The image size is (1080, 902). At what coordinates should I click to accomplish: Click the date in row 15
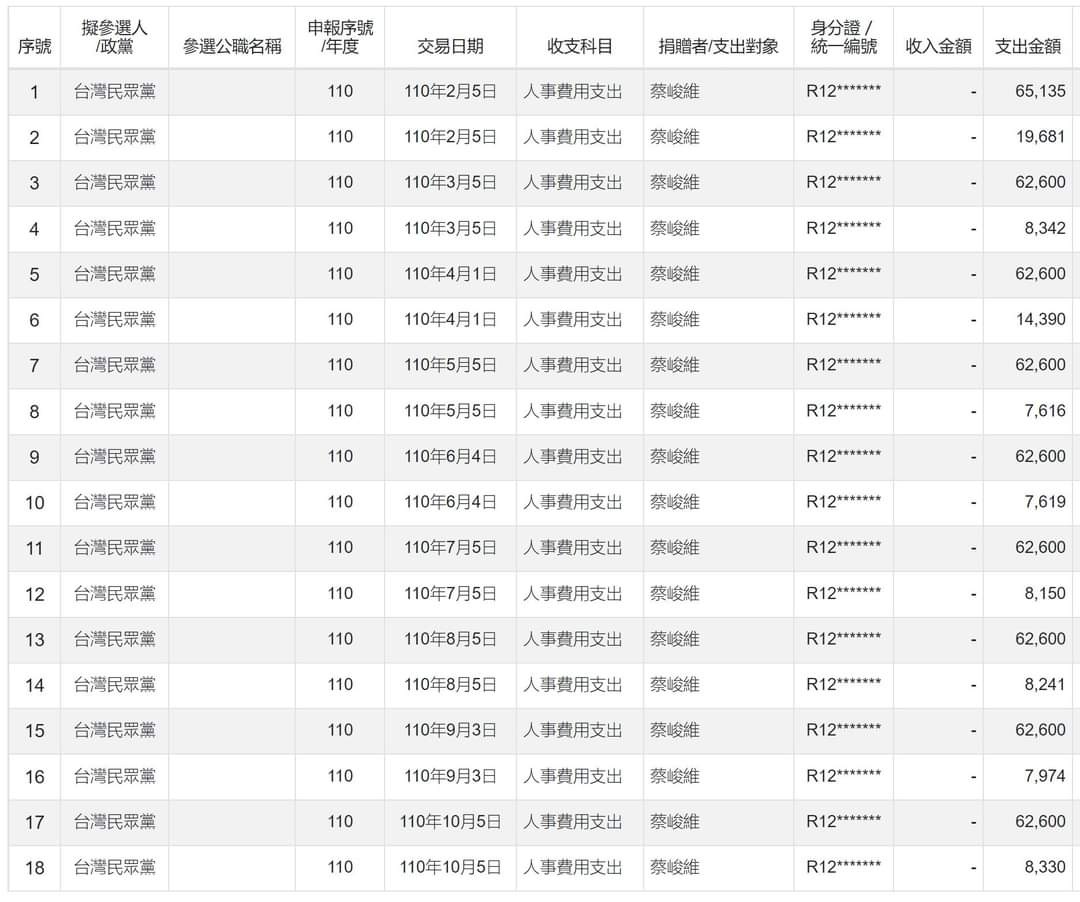[x=450, y=730]
